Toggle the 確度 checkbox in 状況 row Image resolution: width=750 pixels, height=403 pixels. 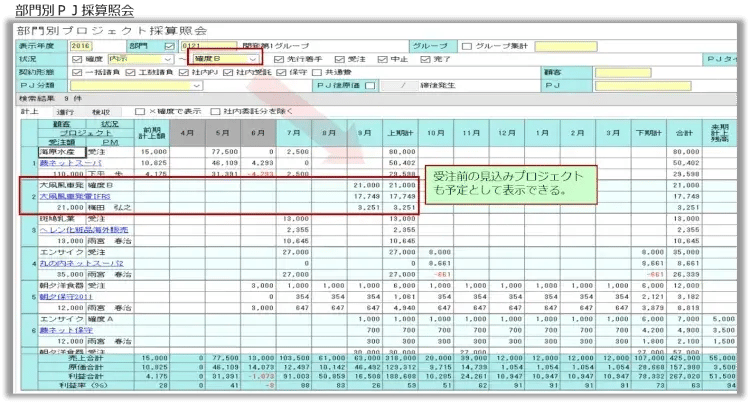coord(76,59)
